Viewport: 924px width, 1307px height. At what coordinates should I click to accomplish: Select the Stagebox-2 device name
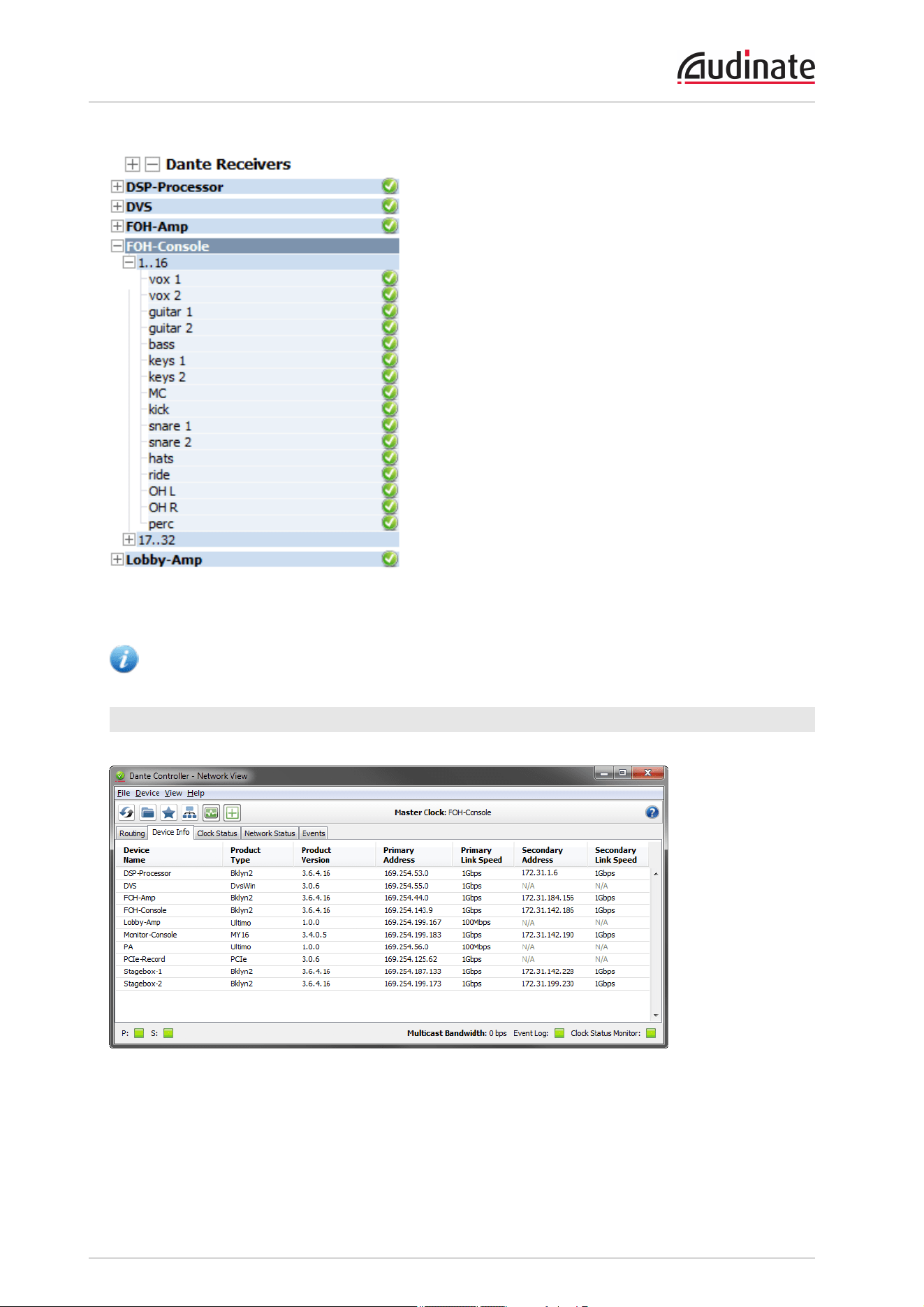tap(142, 984)
